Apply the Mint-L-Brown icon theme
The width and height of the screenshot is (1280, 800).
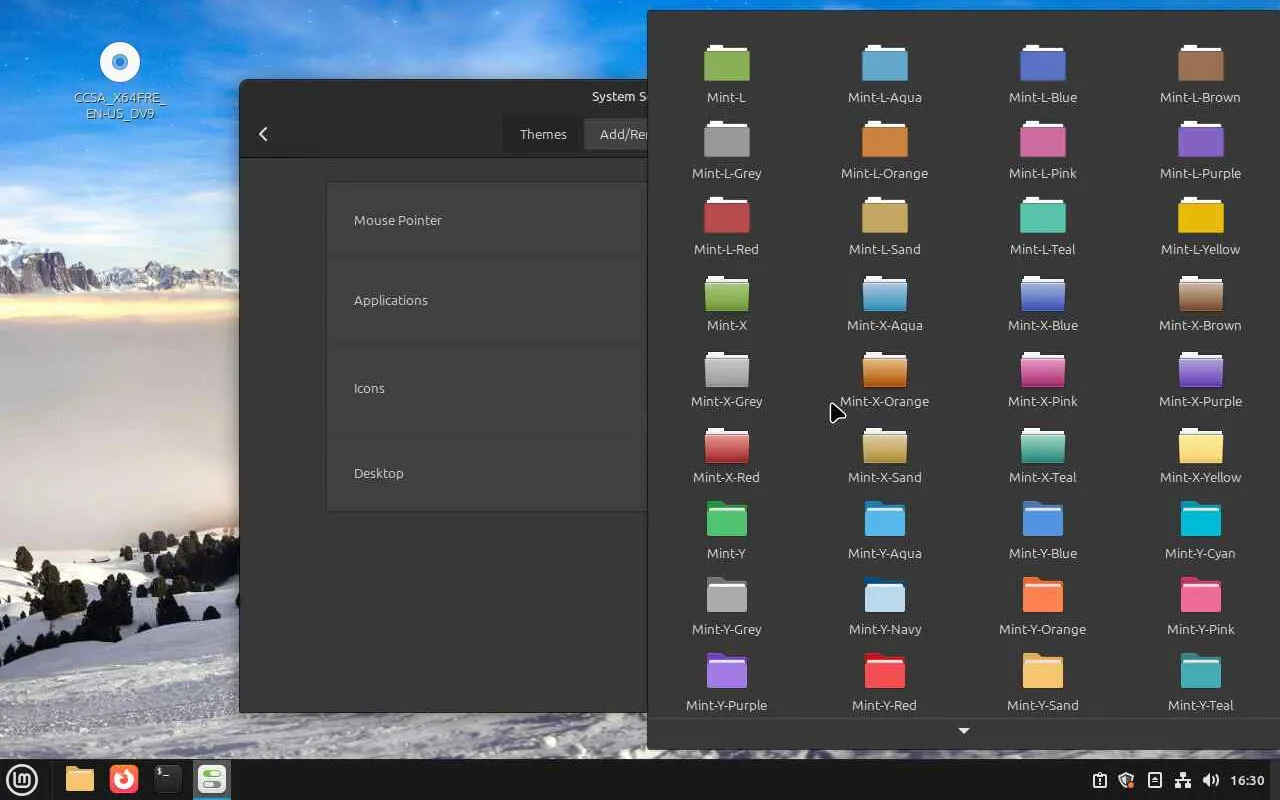click(x=1200, y=74)
